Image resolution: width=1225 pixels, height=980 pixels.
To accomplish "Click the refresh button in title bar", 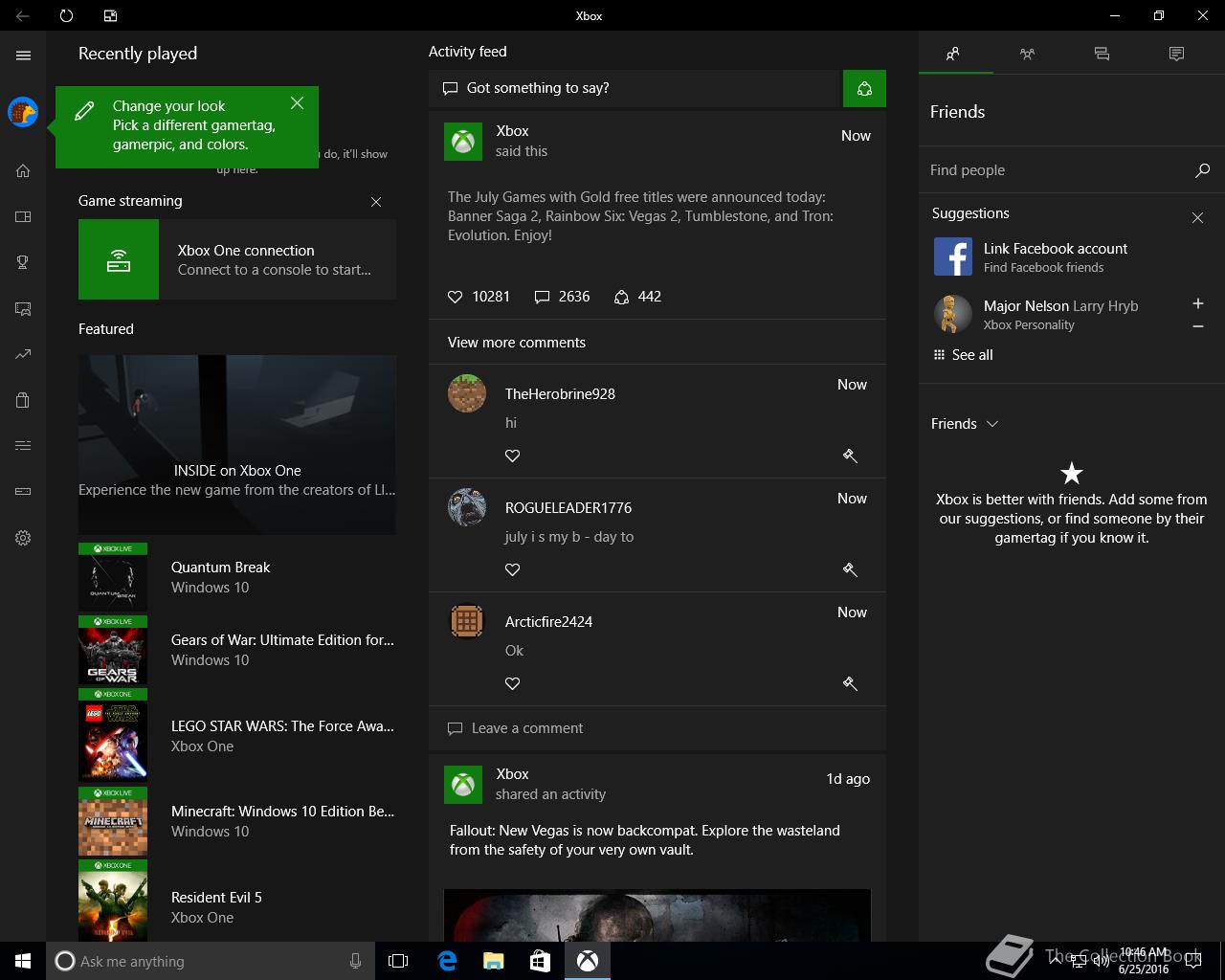I will [x=66, y=15].
